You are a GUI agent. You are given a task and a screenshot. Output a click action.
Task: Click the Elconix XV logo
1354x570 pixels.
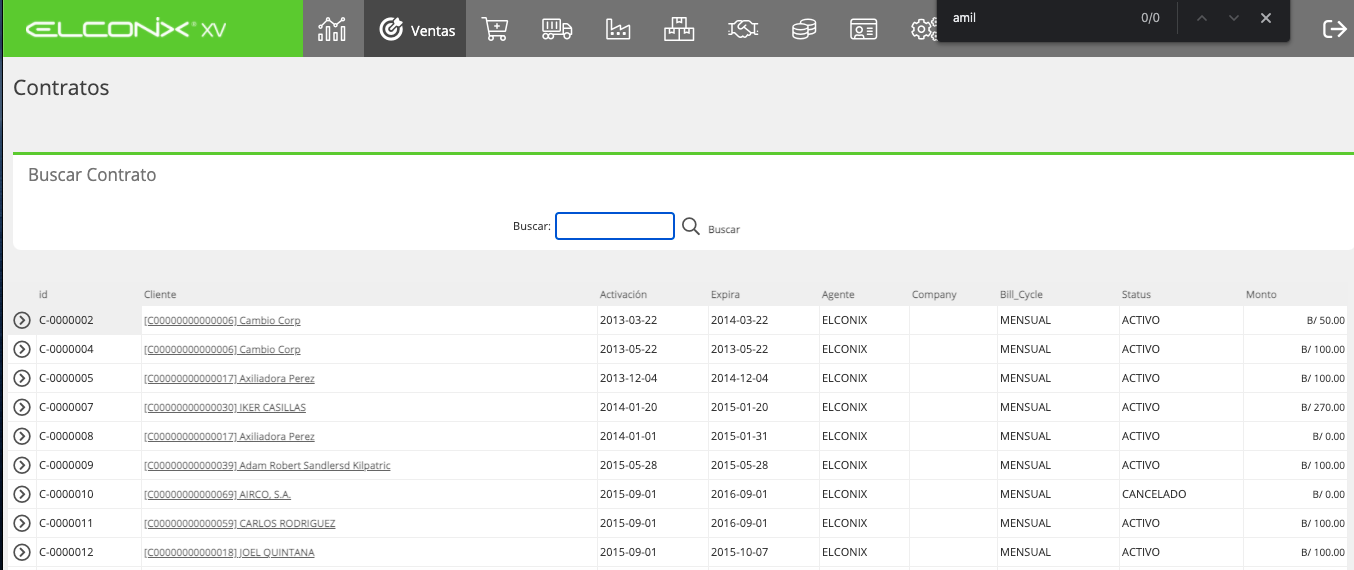(126, 29)
